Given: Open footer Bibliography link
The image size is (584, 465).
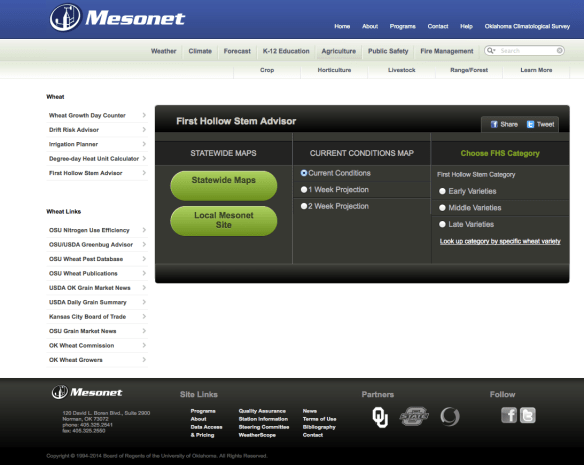Looking at the screenshot, I should pyautogui.click(x=319, y=427).
